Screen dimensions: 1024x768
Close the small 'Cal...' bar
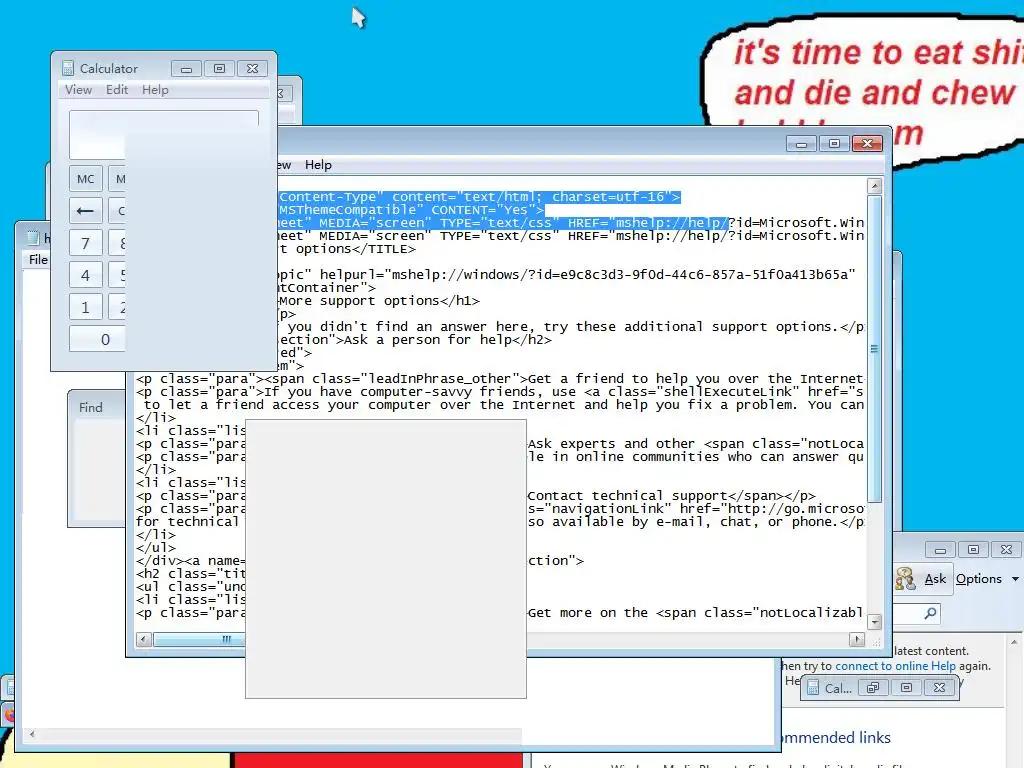click(940, 688)
